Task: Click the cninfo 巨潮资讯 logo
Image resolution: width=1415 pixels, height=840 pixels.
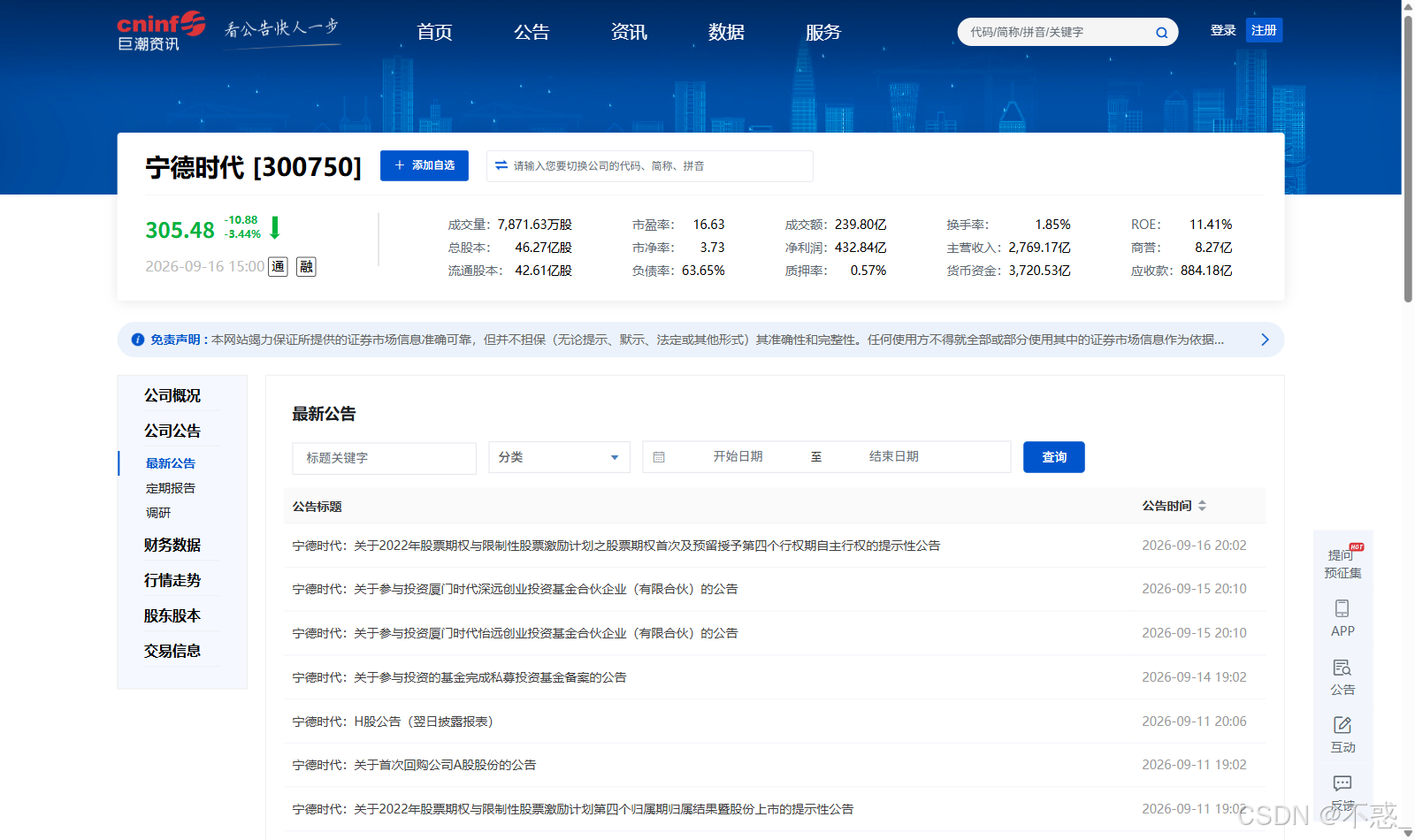Action: click(161, 32)
